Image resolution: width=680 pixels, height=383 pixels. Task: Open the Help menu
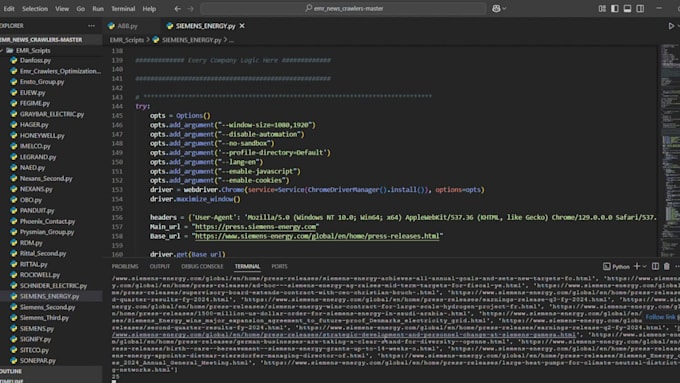[149, 8]
